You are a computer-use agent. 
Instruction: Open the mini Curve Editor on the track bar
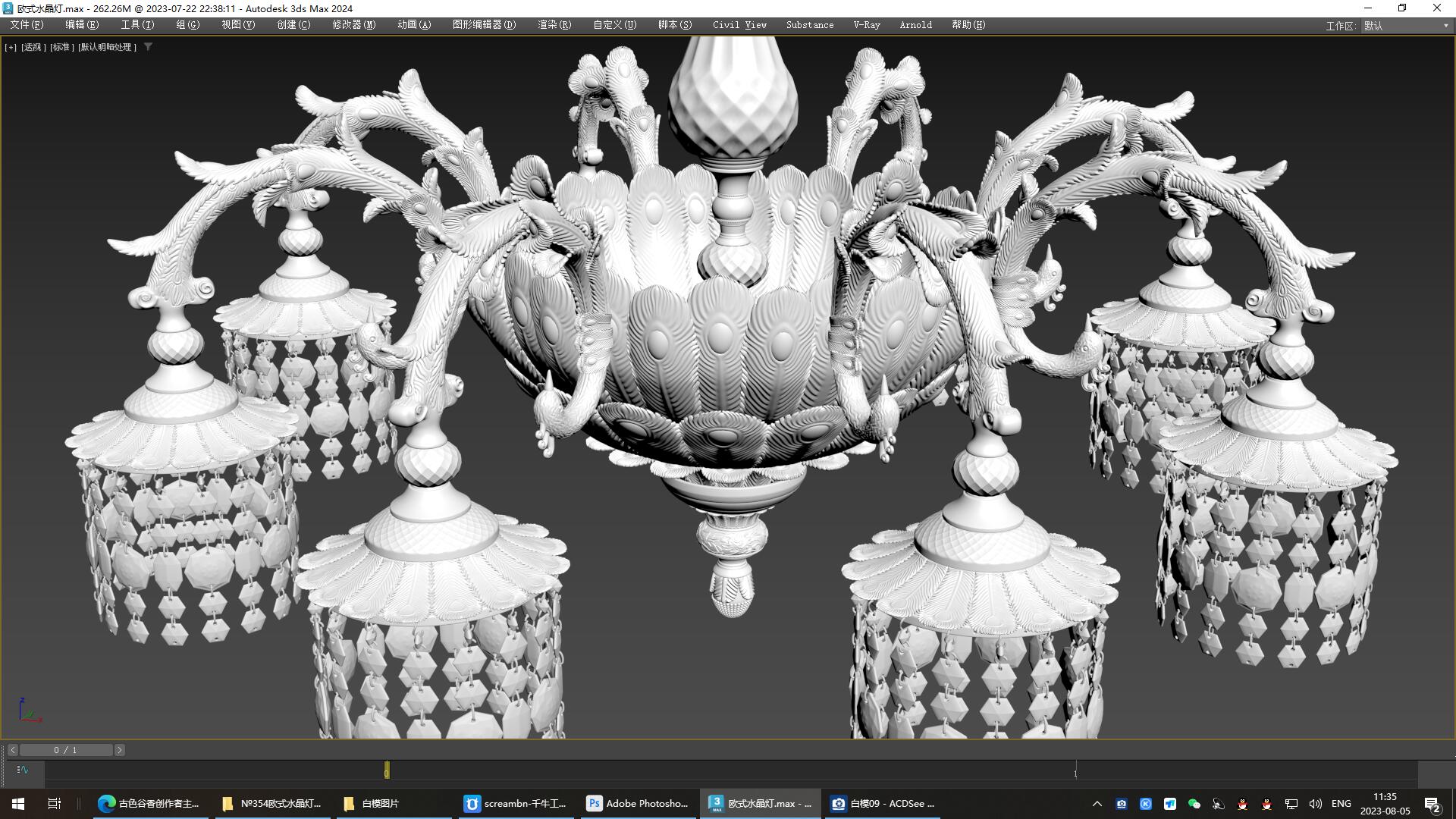click(x=23, y=770)
